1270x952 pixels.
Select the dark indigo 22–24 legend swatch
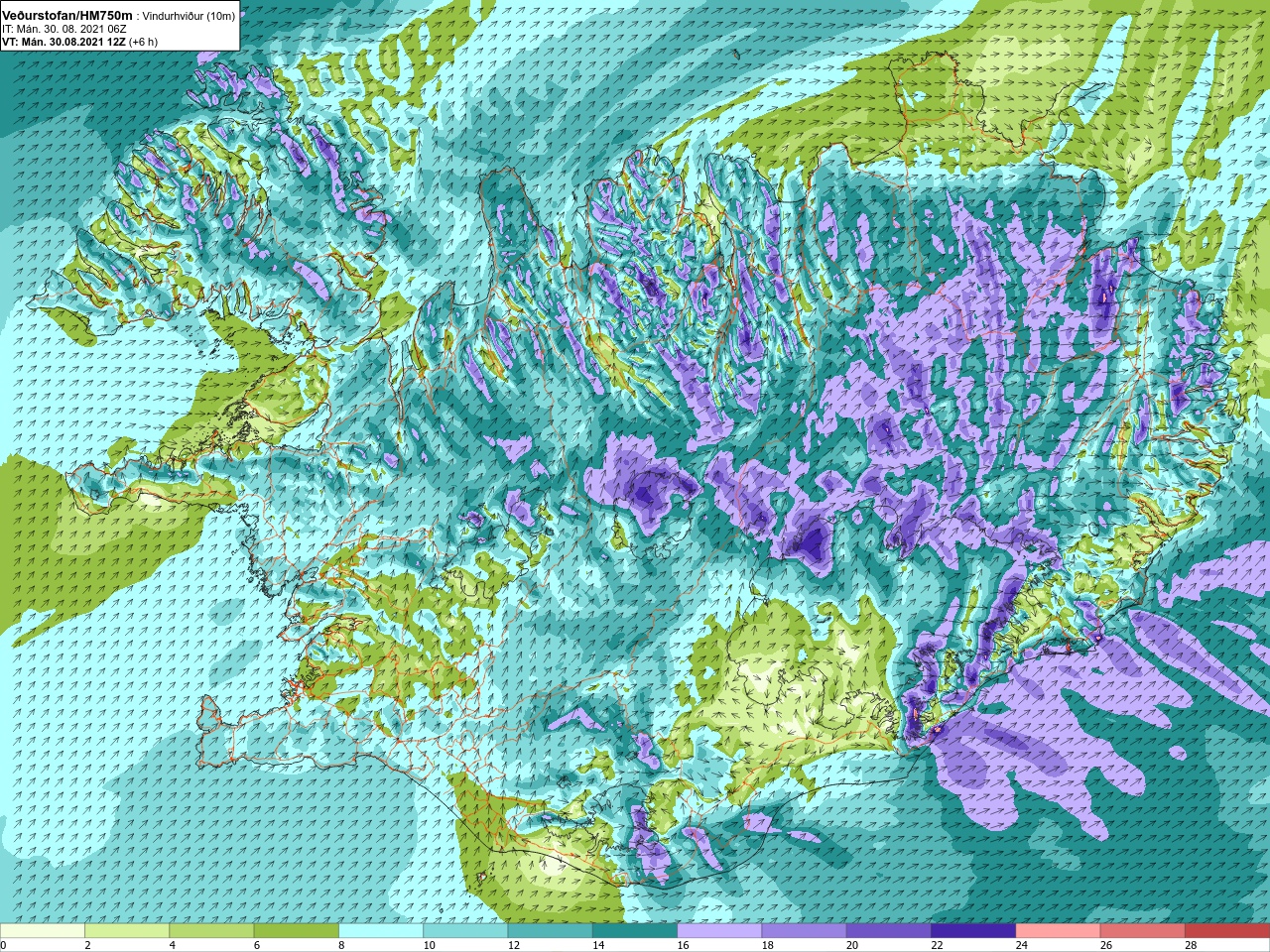coord(973,930)
